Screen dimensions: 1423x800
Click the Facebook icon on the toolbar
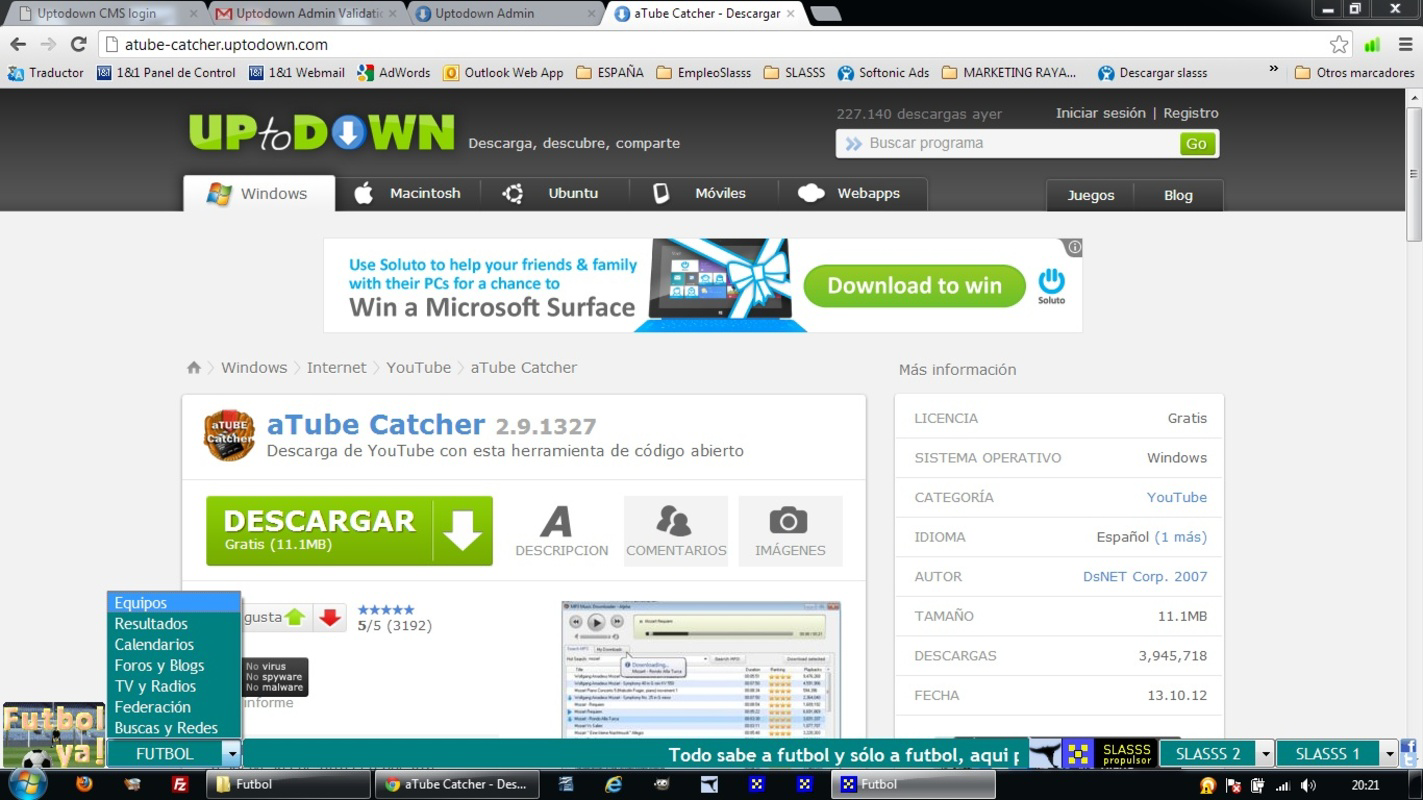(x=1408, y=747)
